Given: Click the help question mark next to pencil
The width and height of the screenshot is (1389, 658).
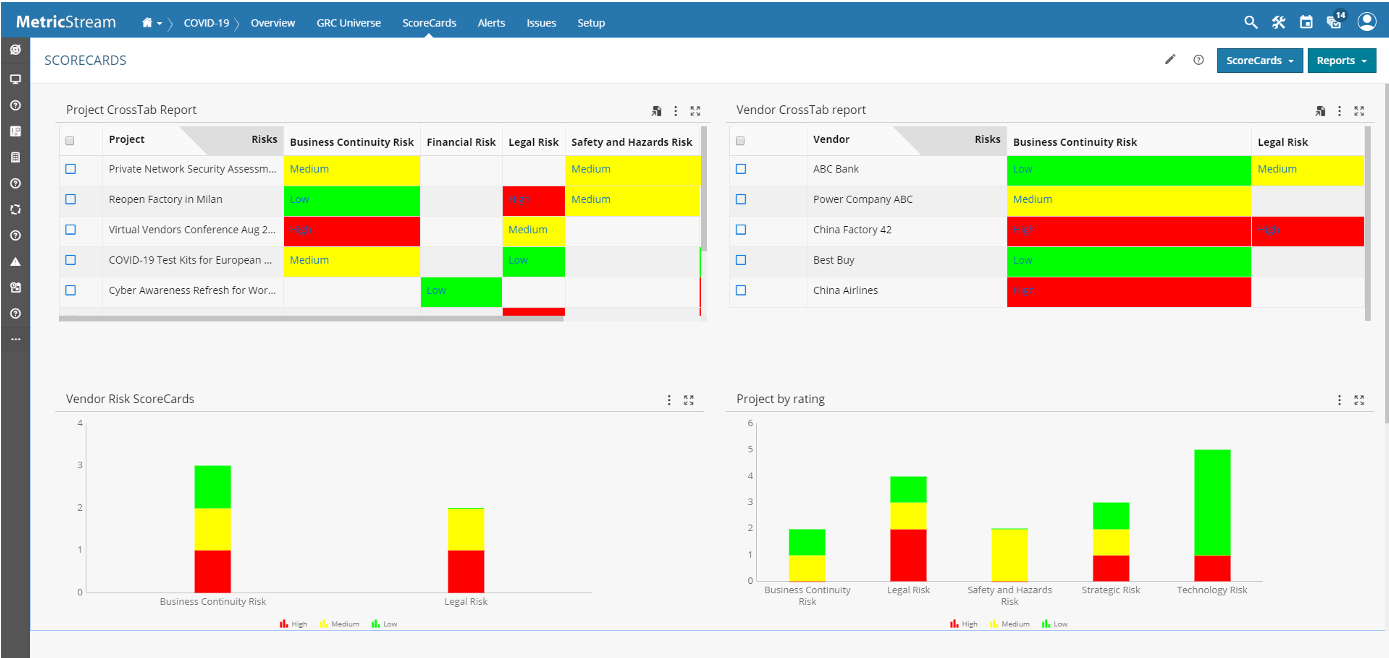Looking at the screenshot, I should click(1198, 60).
